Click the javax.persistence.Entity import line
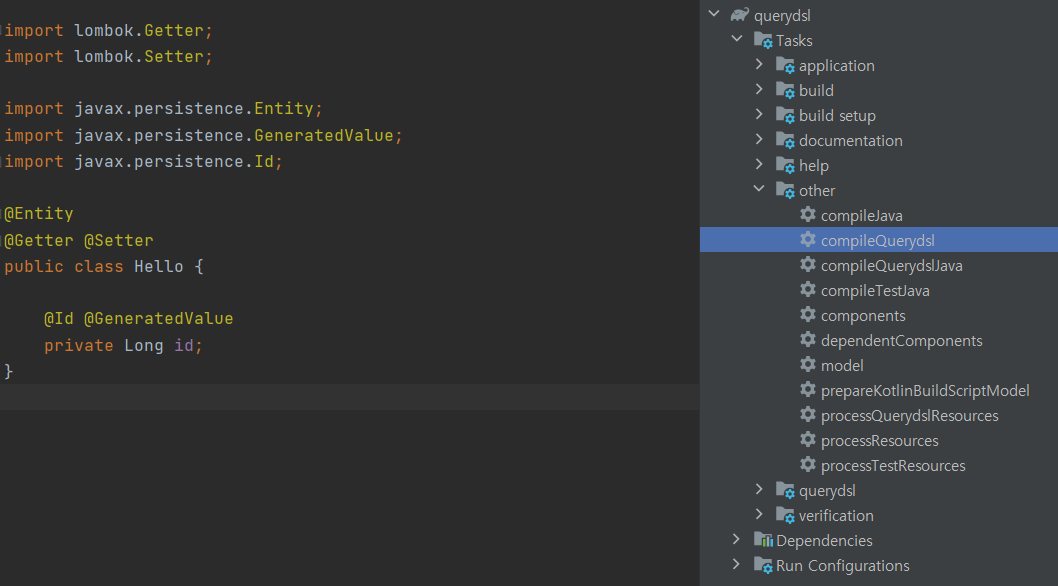This screenshot has height=586, width=1058. (x=164, y=109)
